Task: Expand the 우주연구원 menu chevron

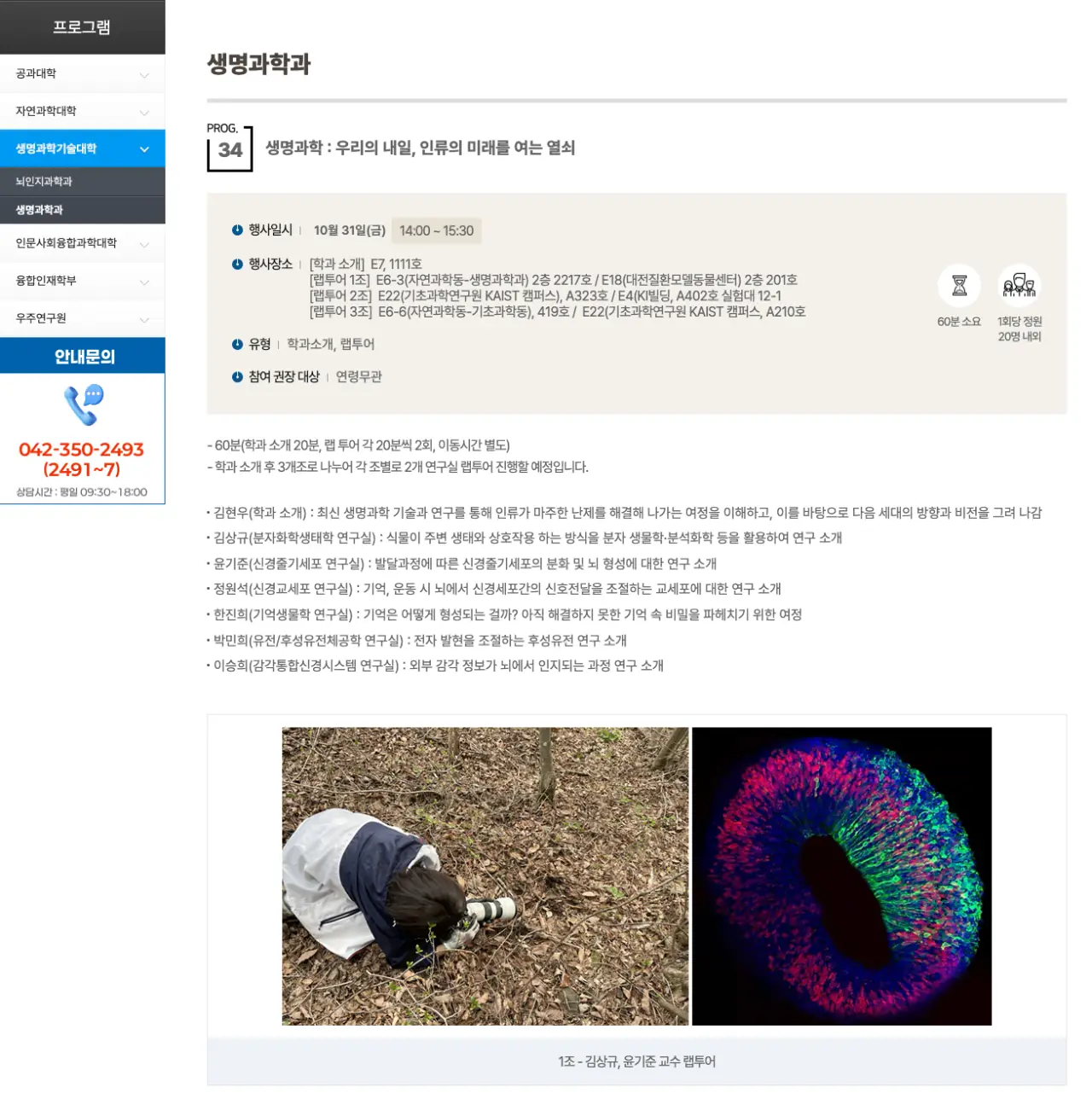Action: click(x=144, y=320)
